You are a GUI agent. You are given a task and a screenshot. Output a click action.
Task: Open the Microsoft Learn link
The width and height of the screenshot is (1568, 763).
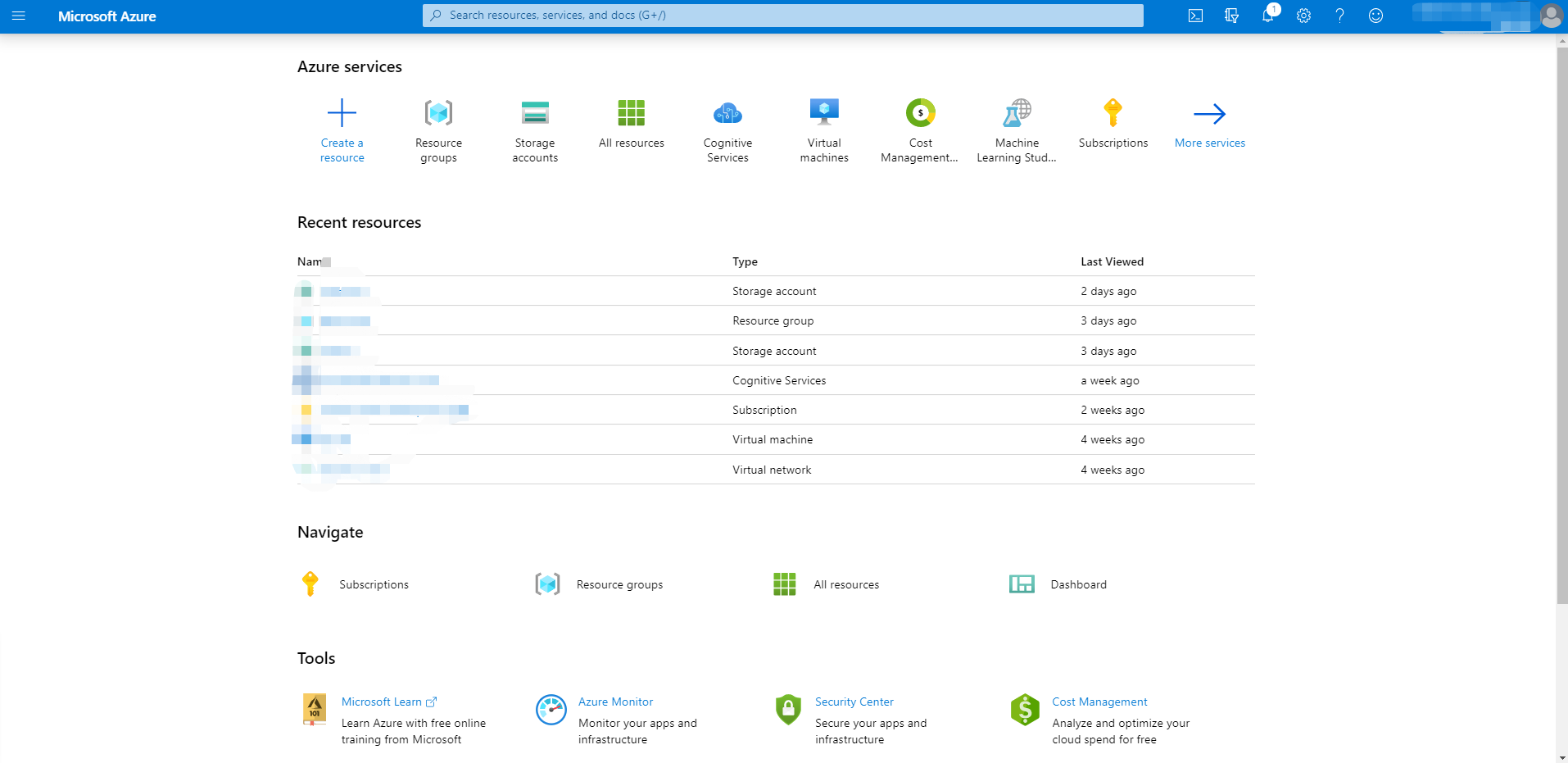pyautogui.click(x=382, y=702)
